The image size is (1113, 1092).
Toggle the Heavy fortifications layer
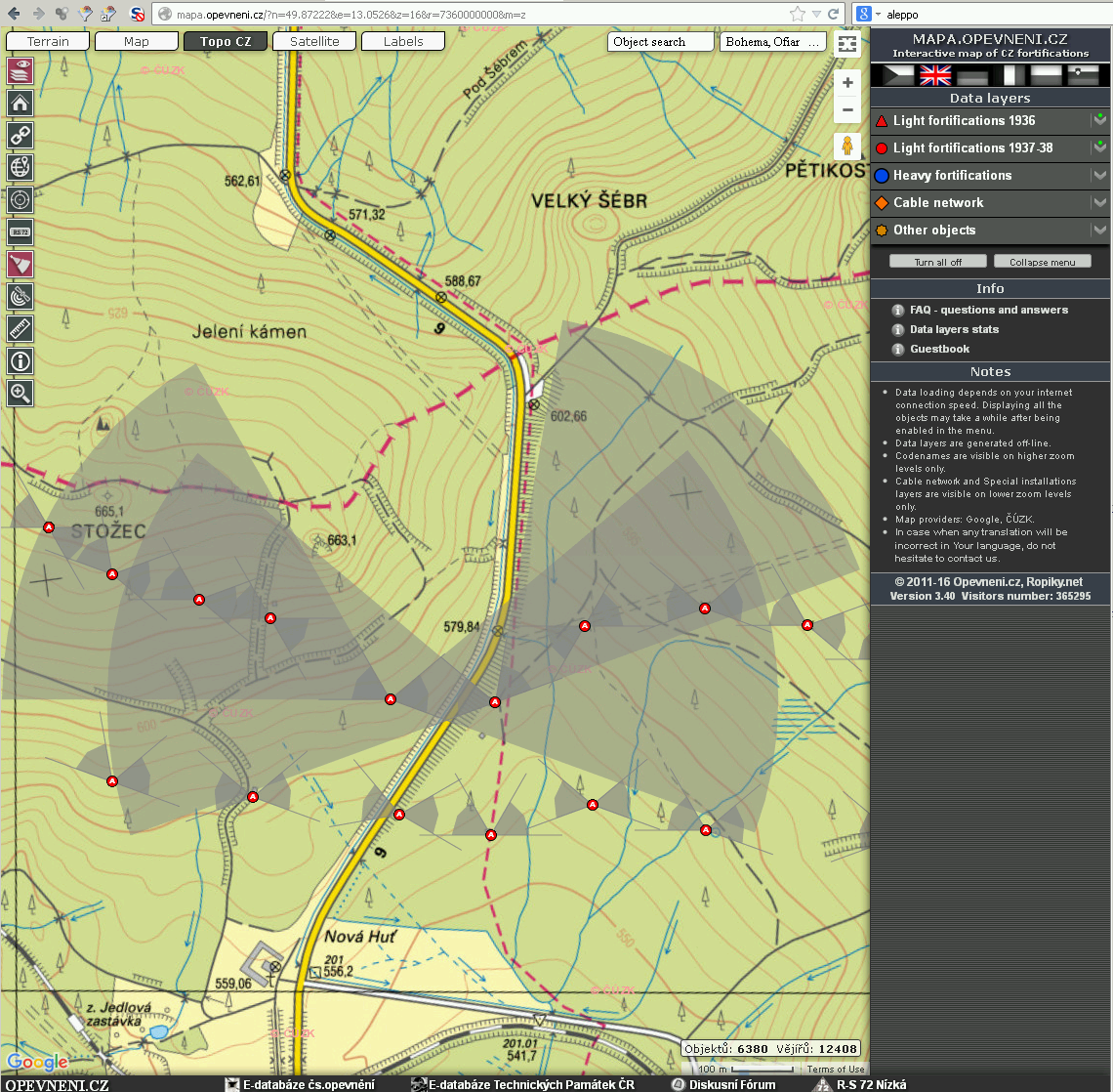[952, 176]
